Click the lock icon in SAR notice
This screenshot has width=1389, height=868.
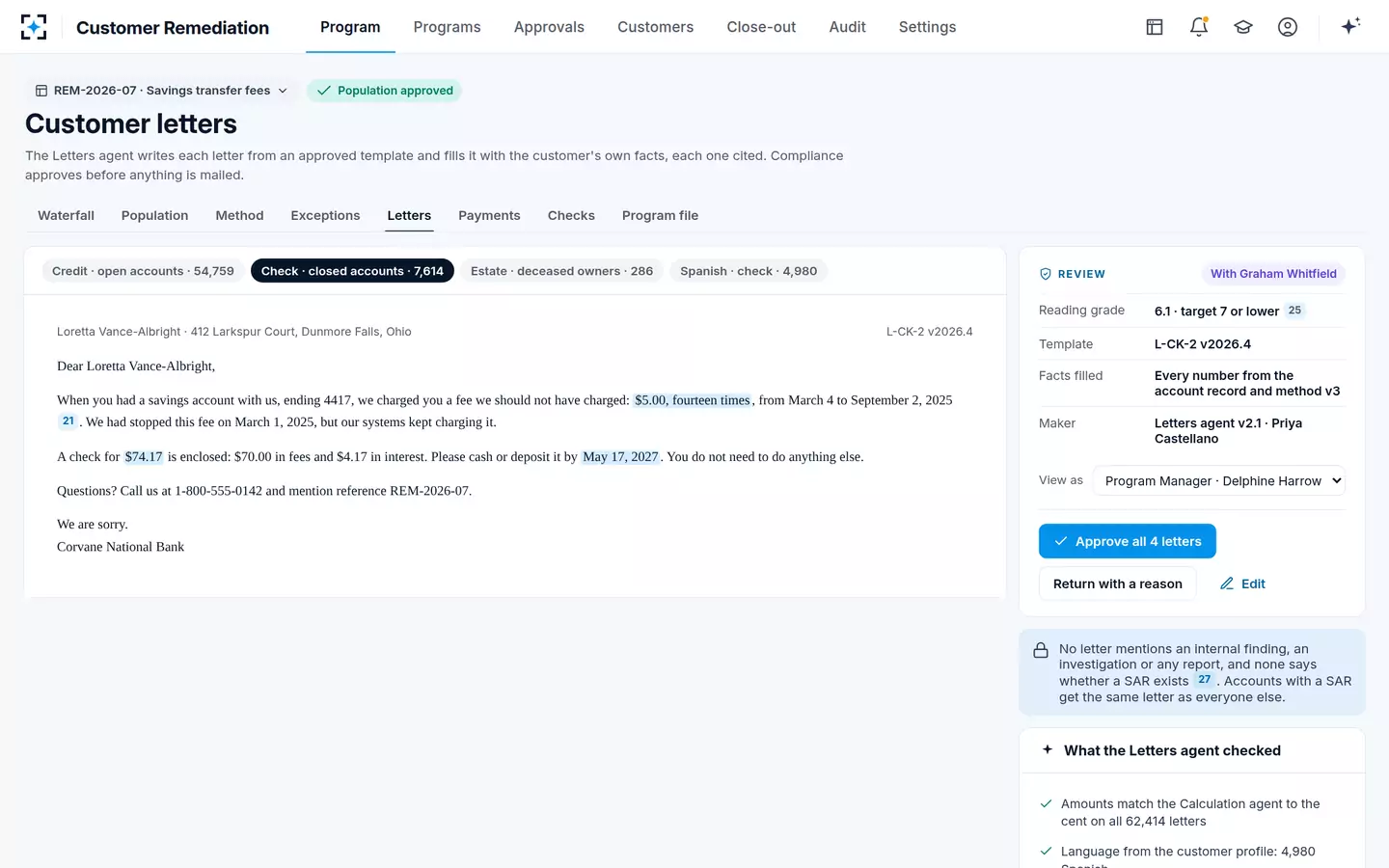click(1041, 650)
